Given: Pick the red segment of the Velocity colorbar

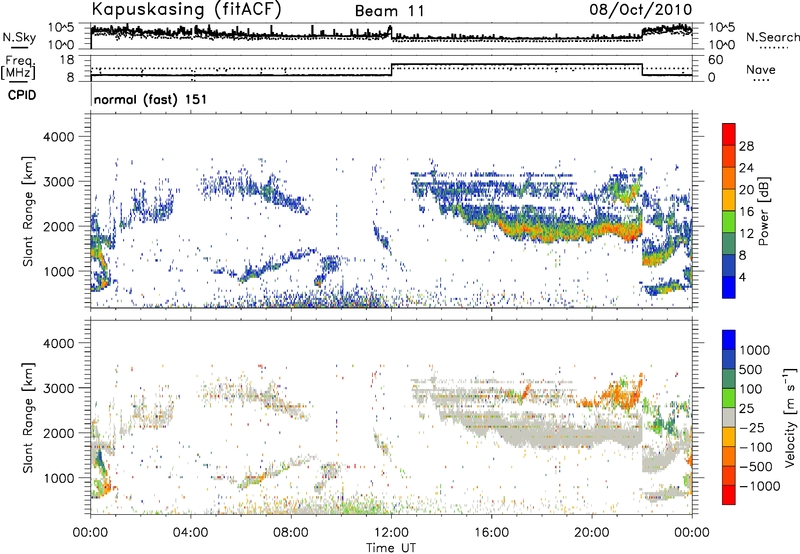Looking at the screenshot, I should click(x=729, y=495).
